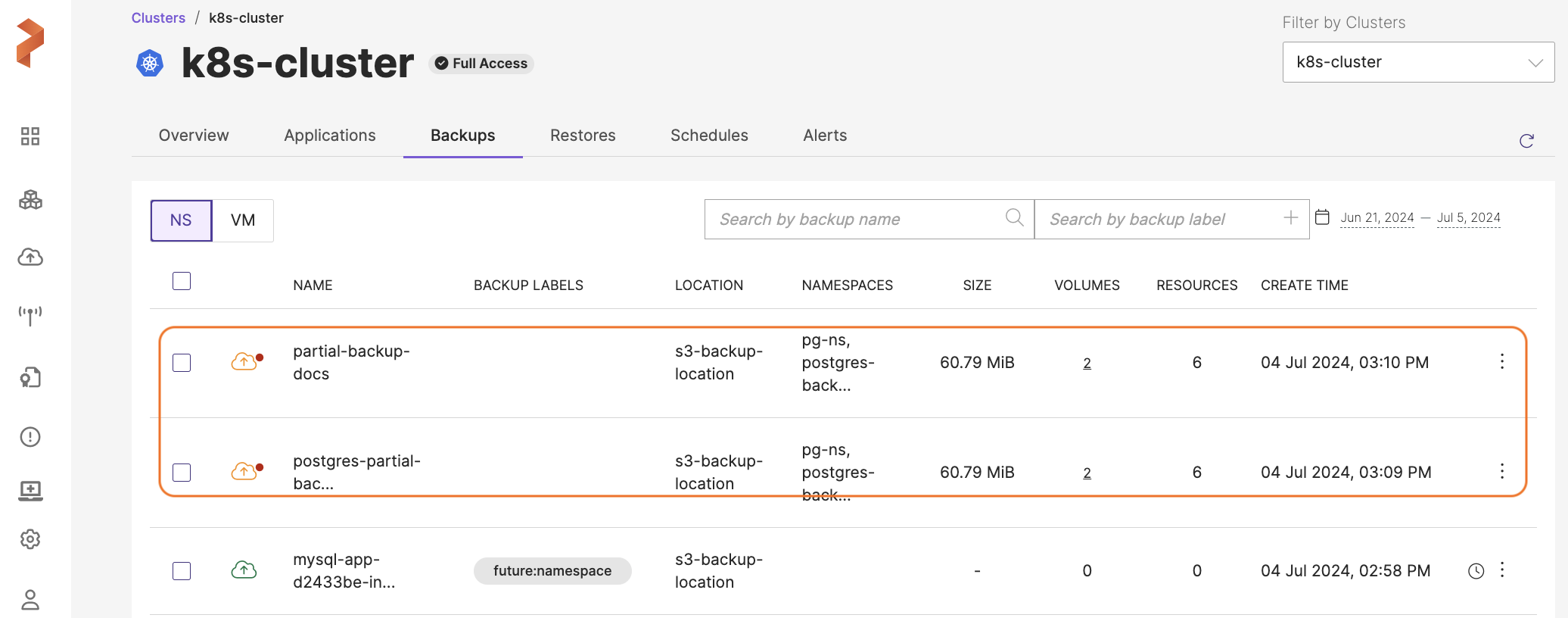Image resolution: width=1568 pixels, height=618 pixels.
Task: Click the calendar icon beside date range
Action: (1322, 217)
